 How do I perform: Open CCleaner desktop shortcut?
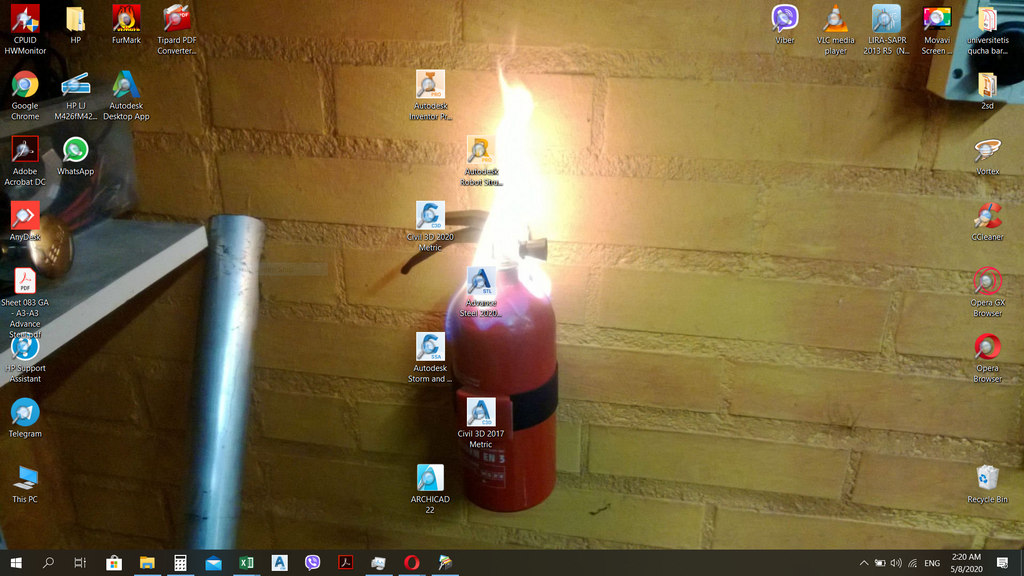tap(987, 222)
